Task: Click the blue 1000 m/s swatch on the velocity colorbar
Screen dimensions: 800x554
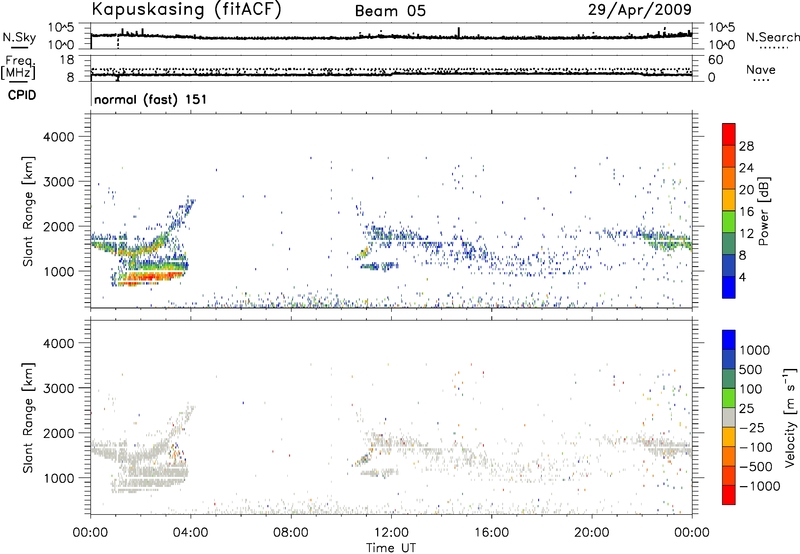Action: point(729,340)
